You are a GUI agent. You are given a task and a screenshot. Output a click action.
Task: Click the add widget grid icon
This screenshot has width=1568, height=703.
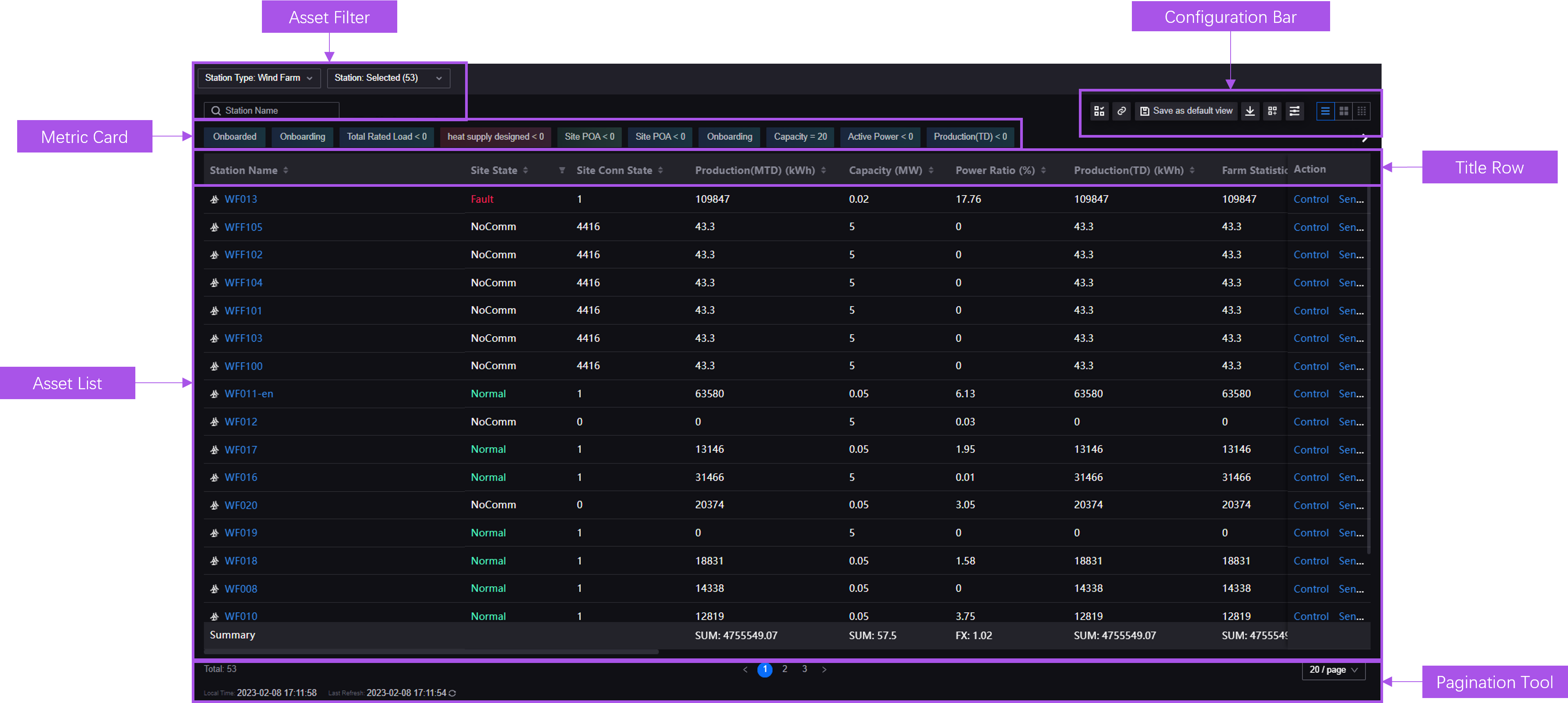1272,111
